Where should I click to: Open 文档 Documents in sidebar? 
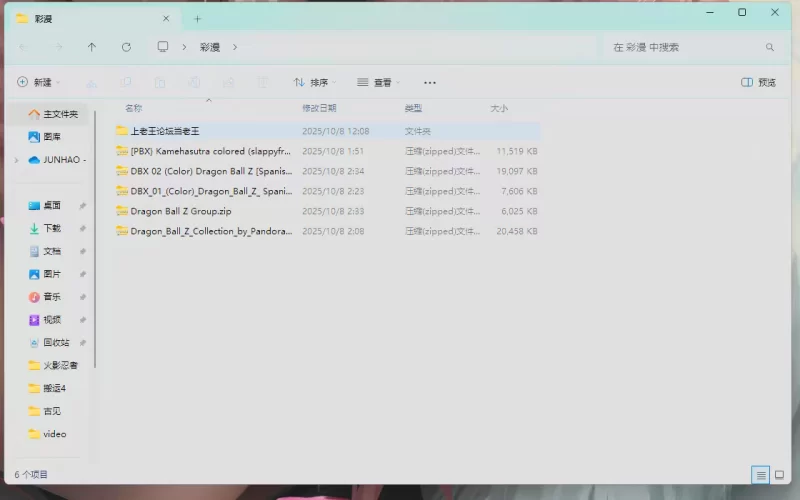coord(45,251)
